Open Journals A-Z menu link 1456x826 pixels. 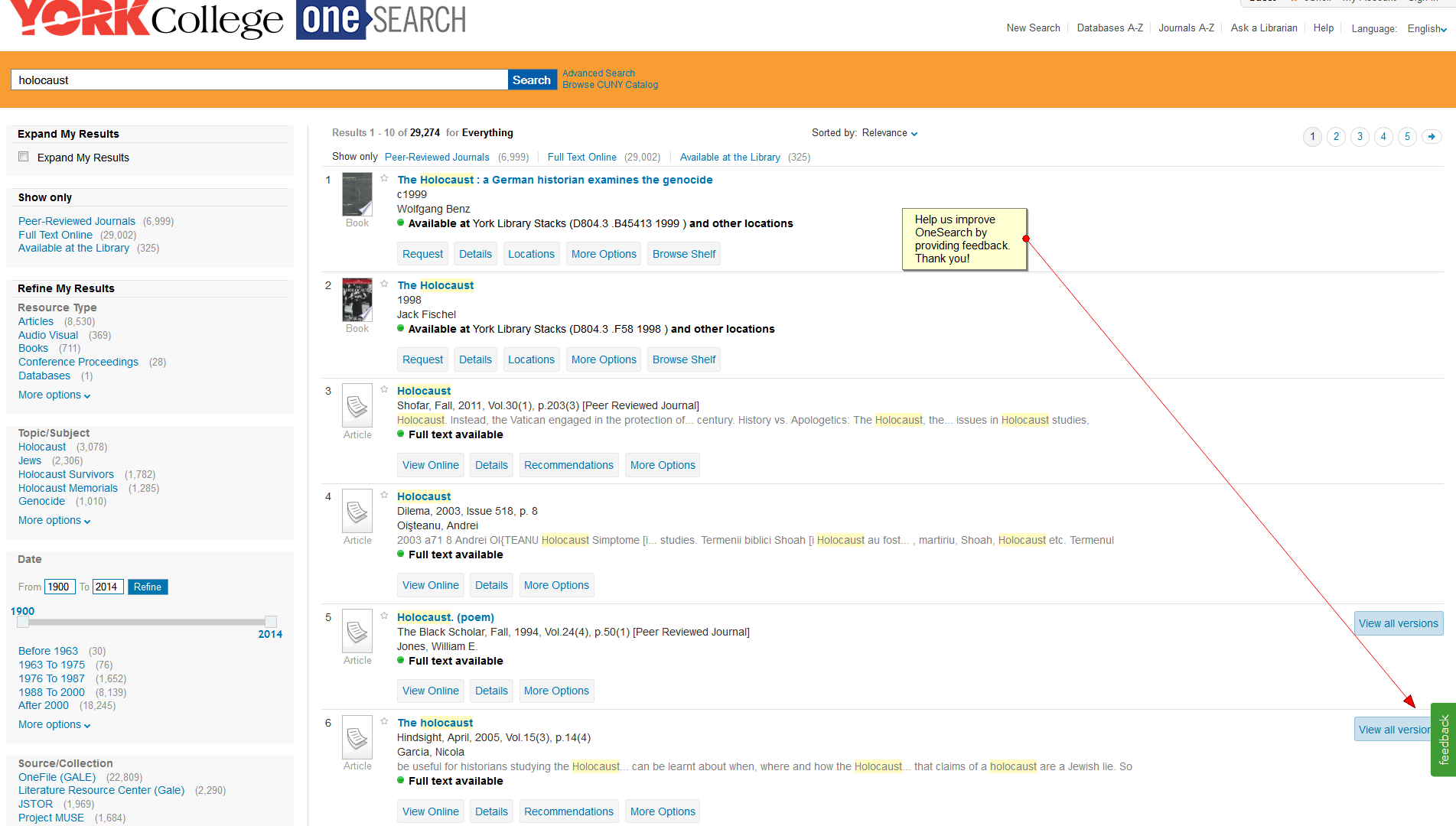(x=1186, y=28)
